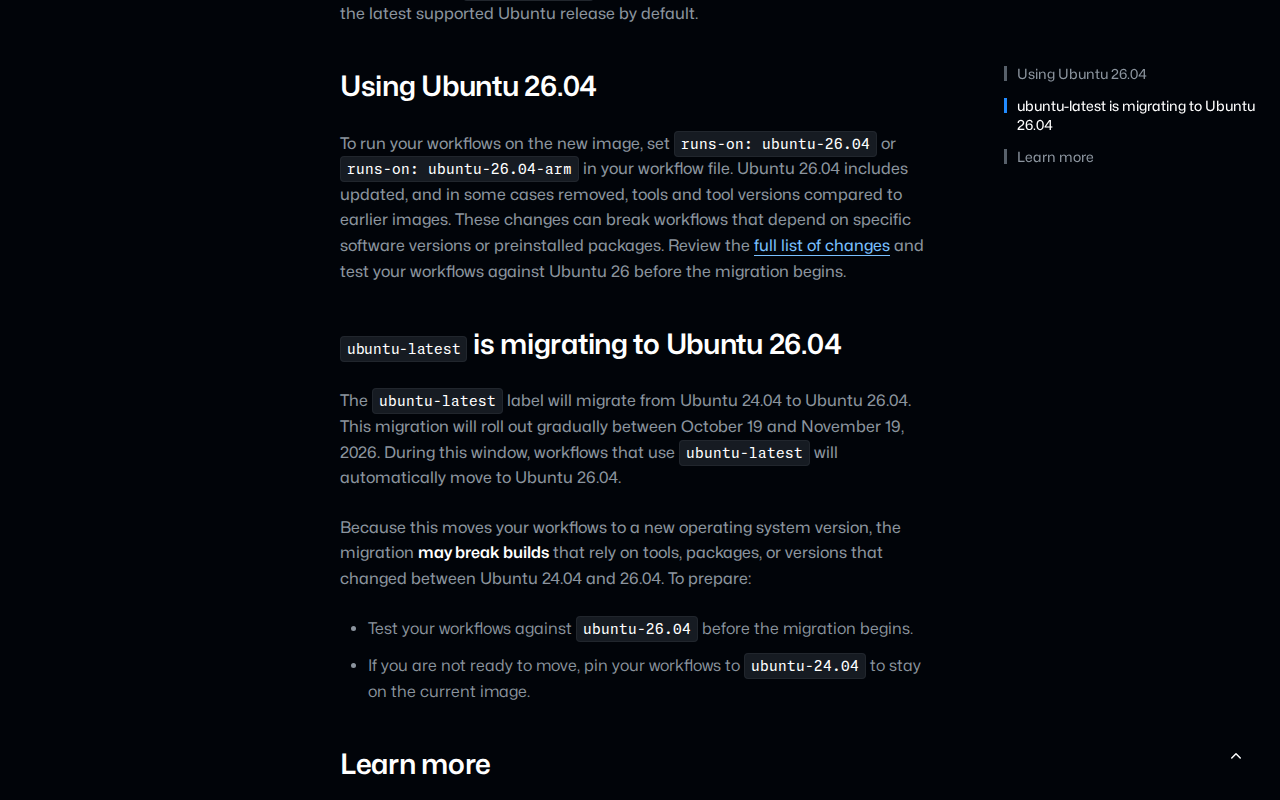
Task: Click the 'Test your workflows against' bullet text
Action: (470, 629)
